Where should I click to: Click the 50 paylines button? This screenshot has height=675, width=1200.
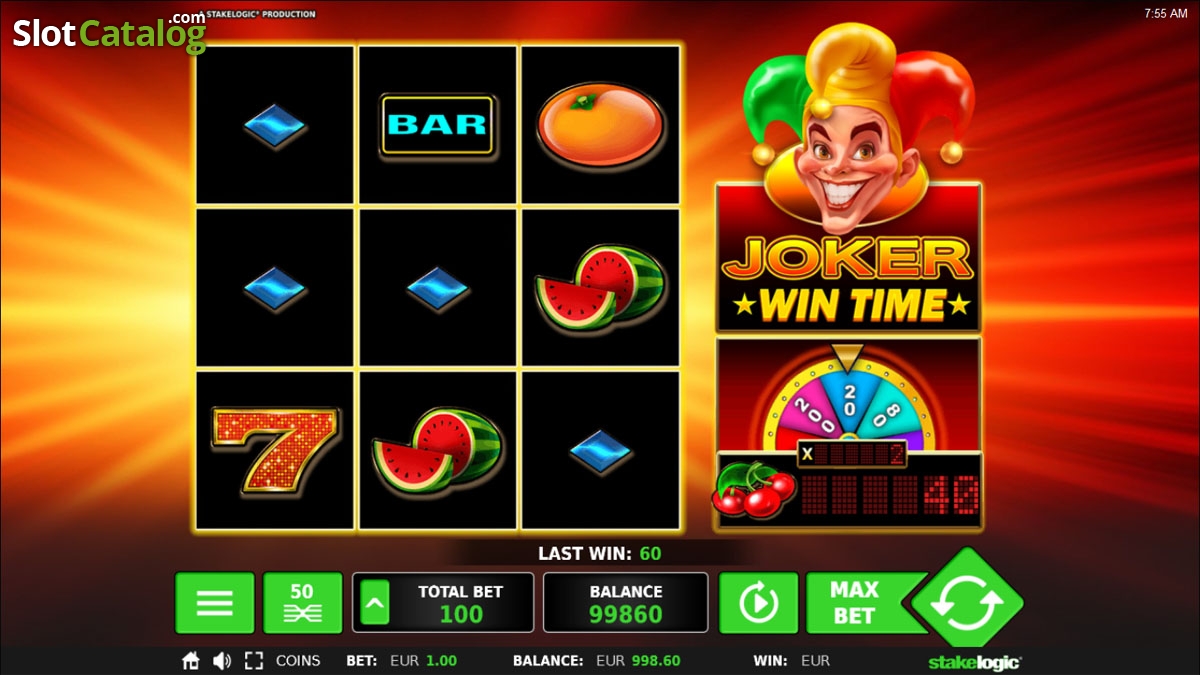click(x=302, y=603)
